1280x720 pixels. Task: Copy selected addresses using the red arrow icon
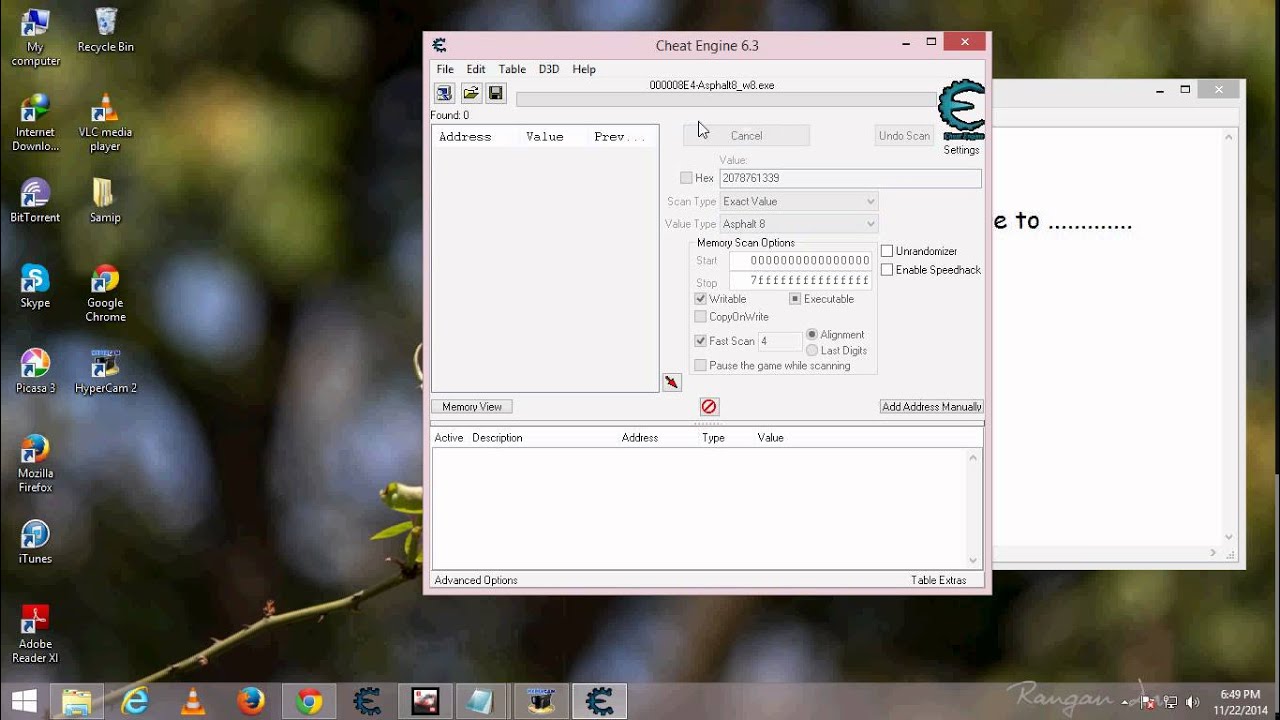click(672, 382)
